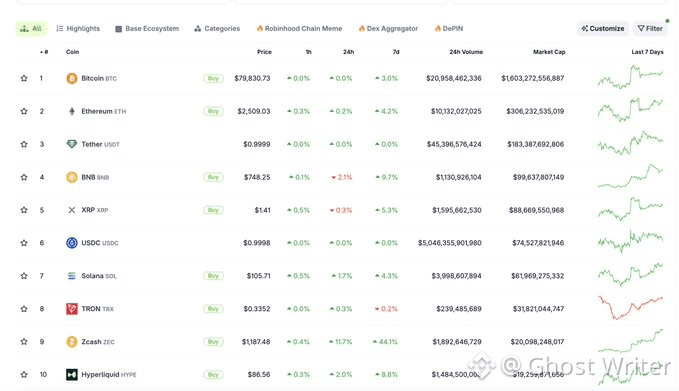Click the Bitcoin coin logo icon
Image resolution: width=679 pixels, height=391 pixels.
(x=71, y=78)
